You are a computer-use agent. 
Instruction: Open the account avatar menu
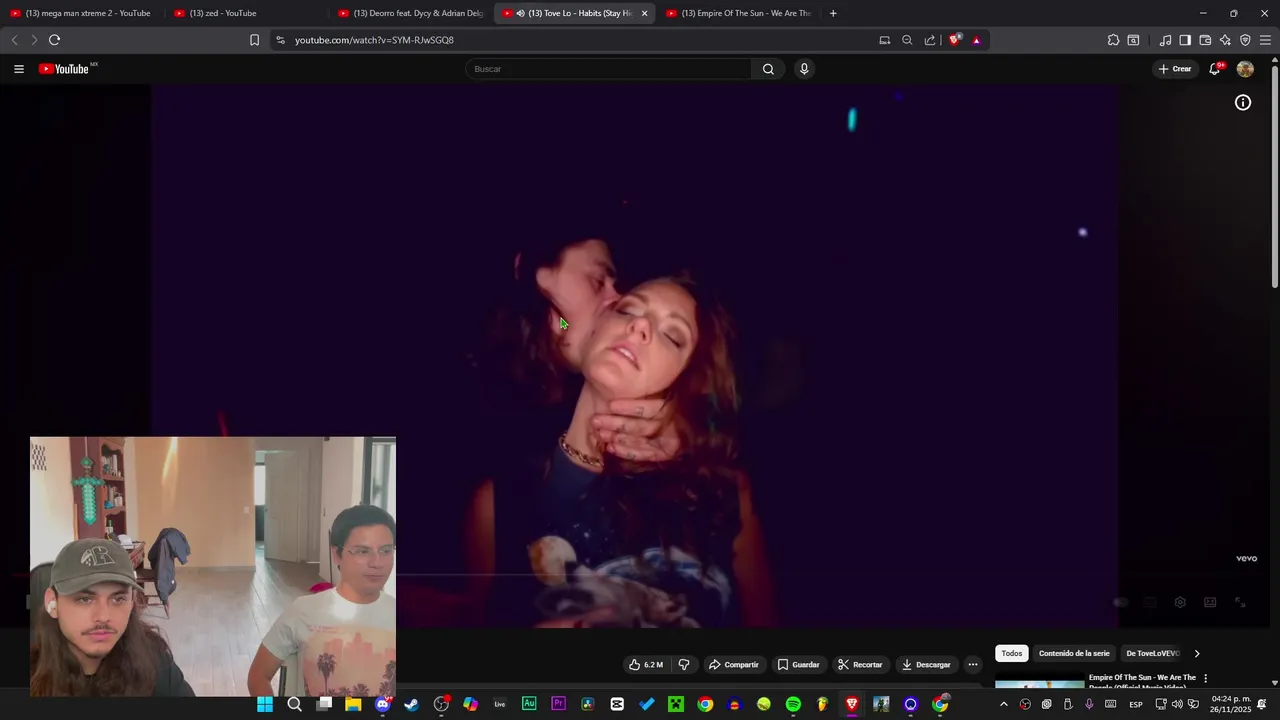1245,69
